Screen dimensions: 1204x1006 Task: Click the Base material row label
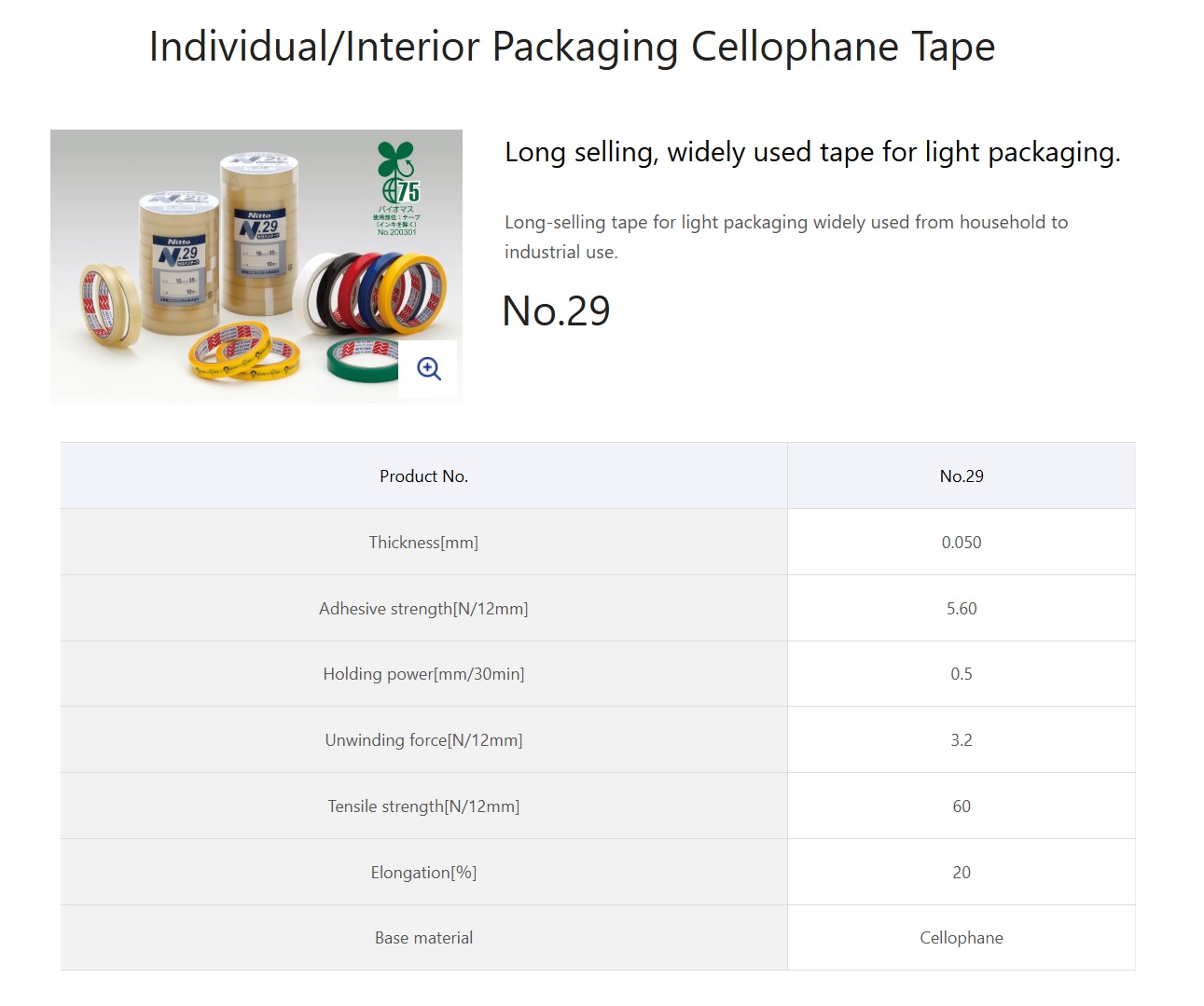(x=423, y=937)
